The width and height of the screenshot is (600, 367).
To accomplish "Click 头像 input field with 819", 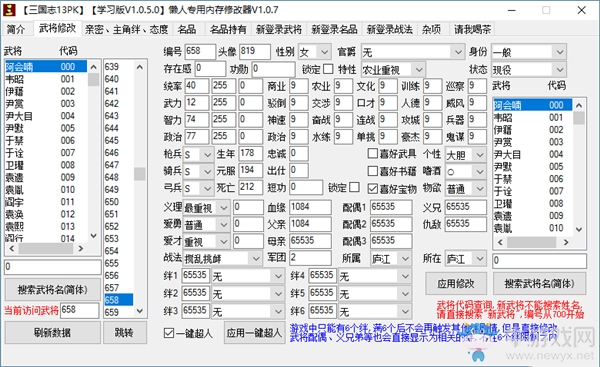I will [x=255, y=52].
